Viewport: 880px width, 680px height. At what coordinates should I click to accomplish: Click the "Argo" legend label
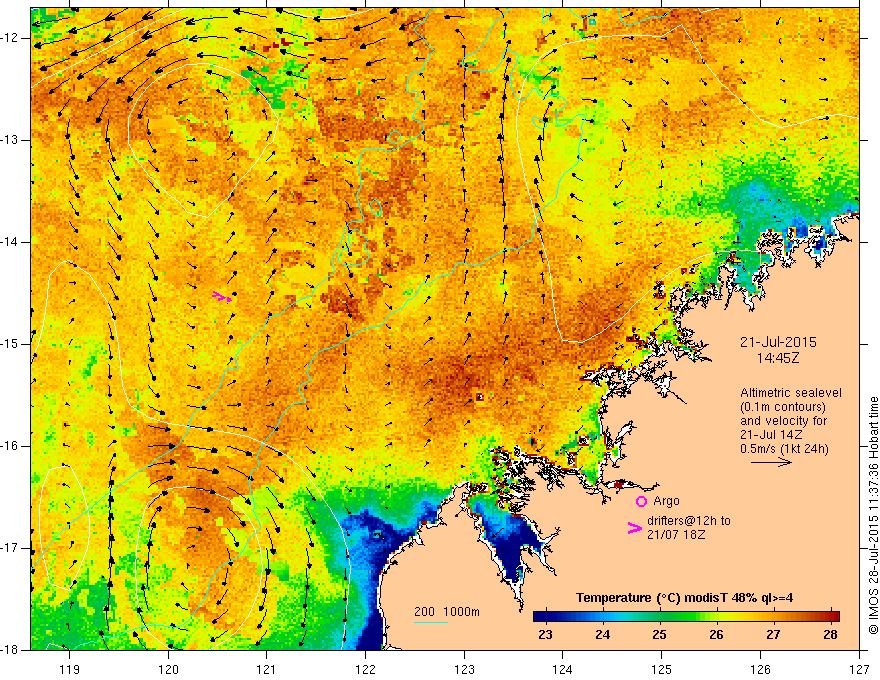(x=666, y=500)
